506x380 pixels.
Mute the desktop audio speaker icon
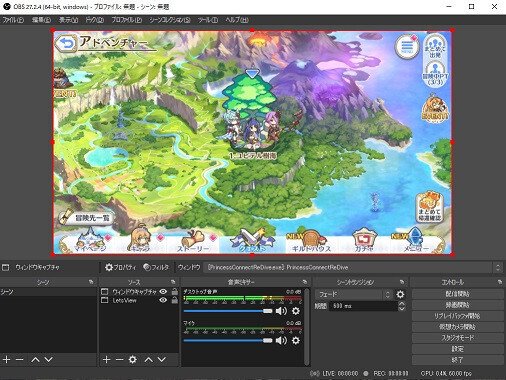pyautogui.click(x=281, y=311)
